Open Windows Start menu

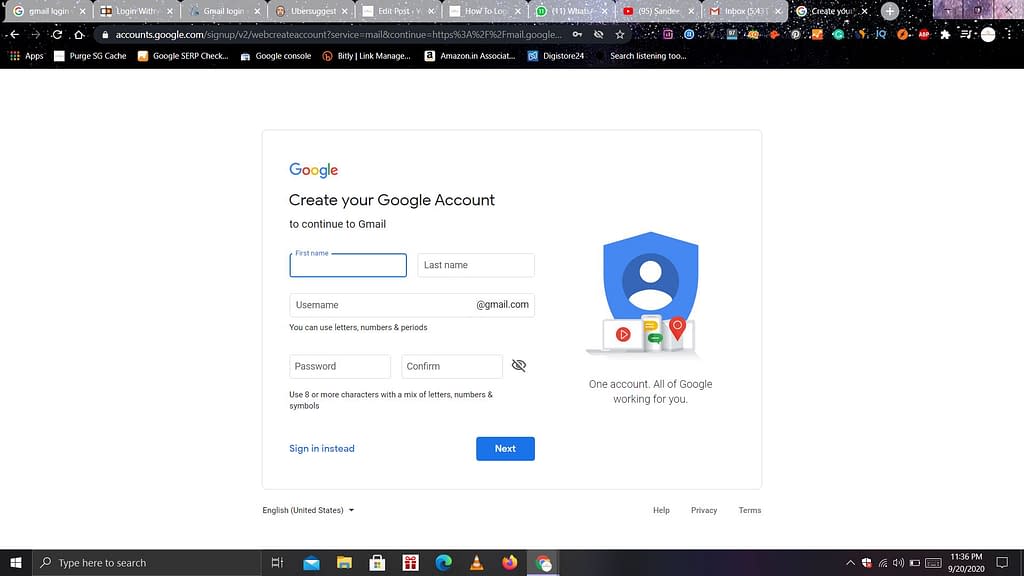click(x=16, y=562)
